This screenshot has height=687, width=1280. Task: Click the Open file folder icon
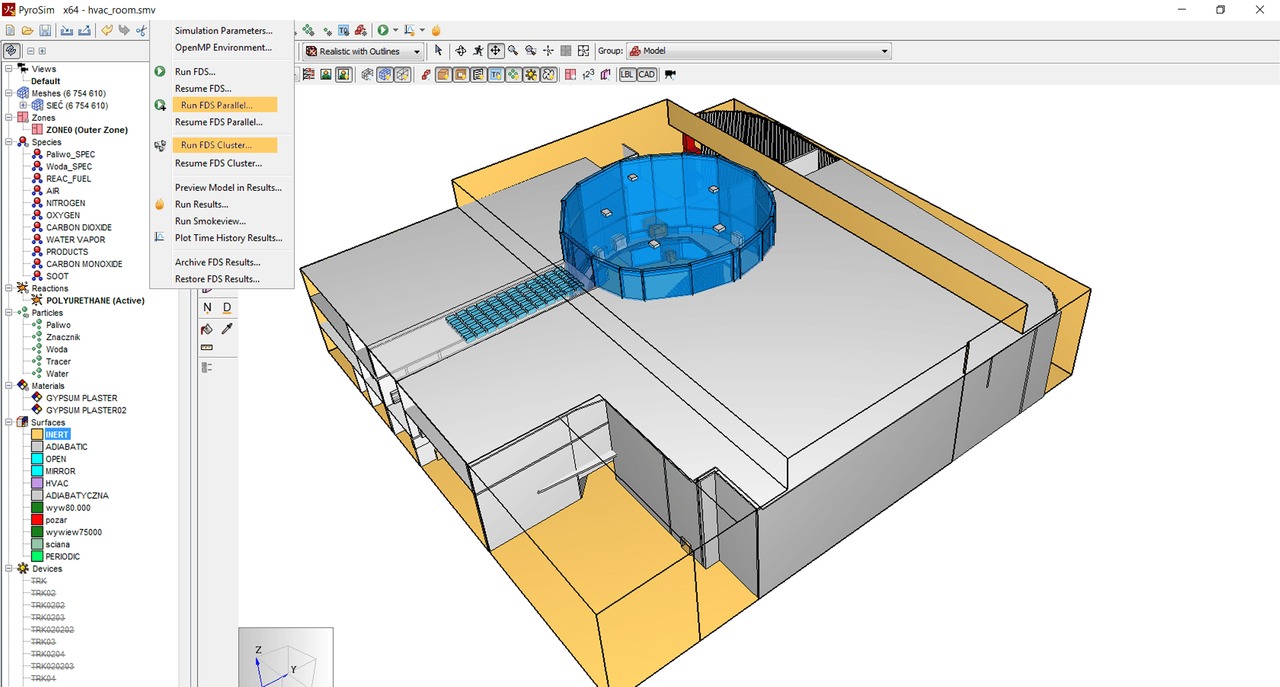(x=27, y=30)
